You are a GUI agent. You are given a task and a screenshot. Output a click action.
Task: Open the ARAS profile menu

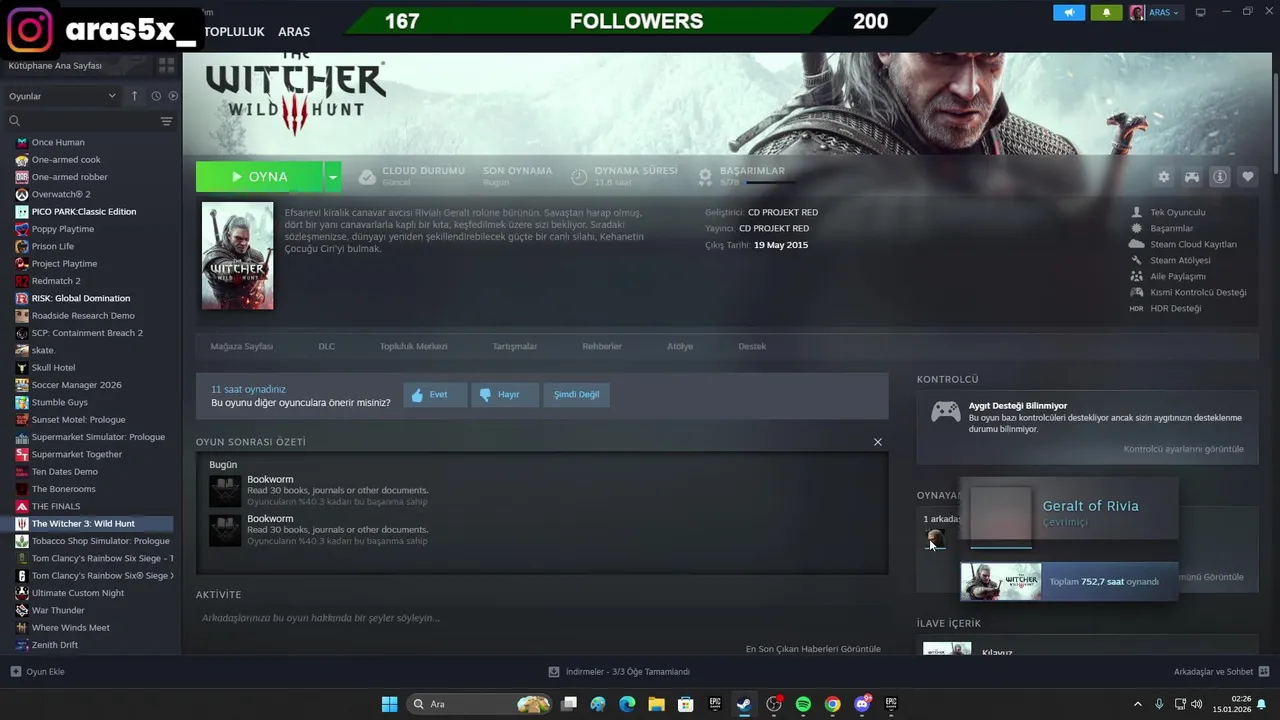coord(294,32)
